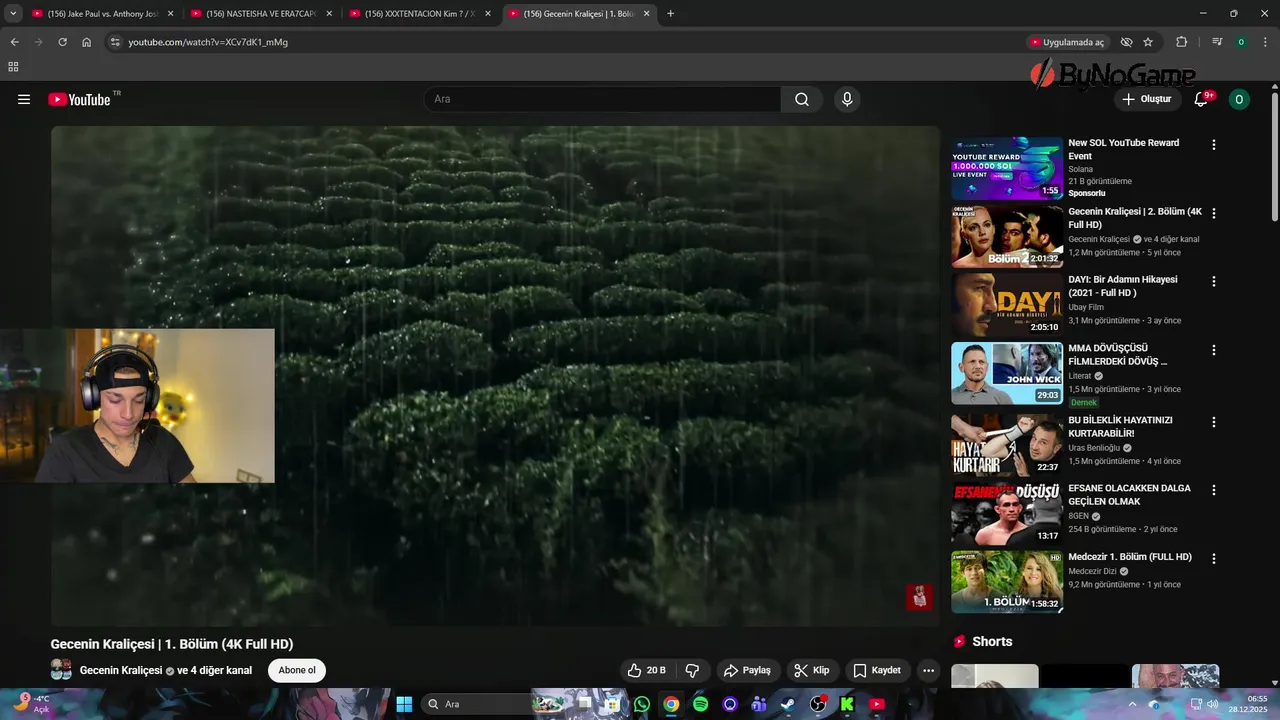
Task: Open the YouTube account avatar menu
Action: pyautogui.click(x=1239, y=99)
